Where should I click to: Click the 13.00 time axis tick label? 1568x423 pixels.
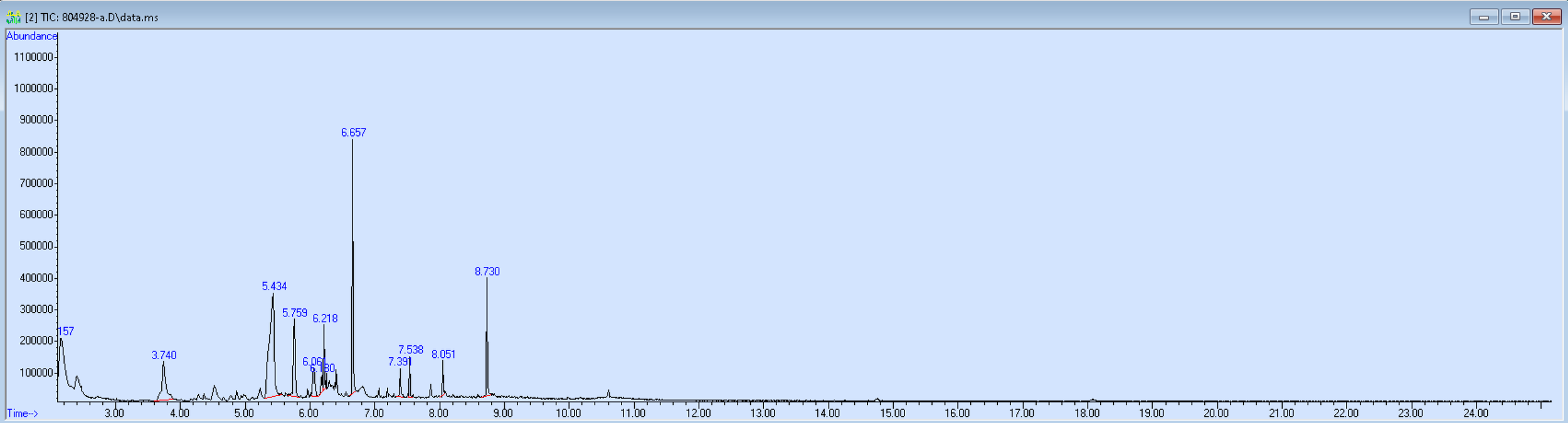point(763,413)
